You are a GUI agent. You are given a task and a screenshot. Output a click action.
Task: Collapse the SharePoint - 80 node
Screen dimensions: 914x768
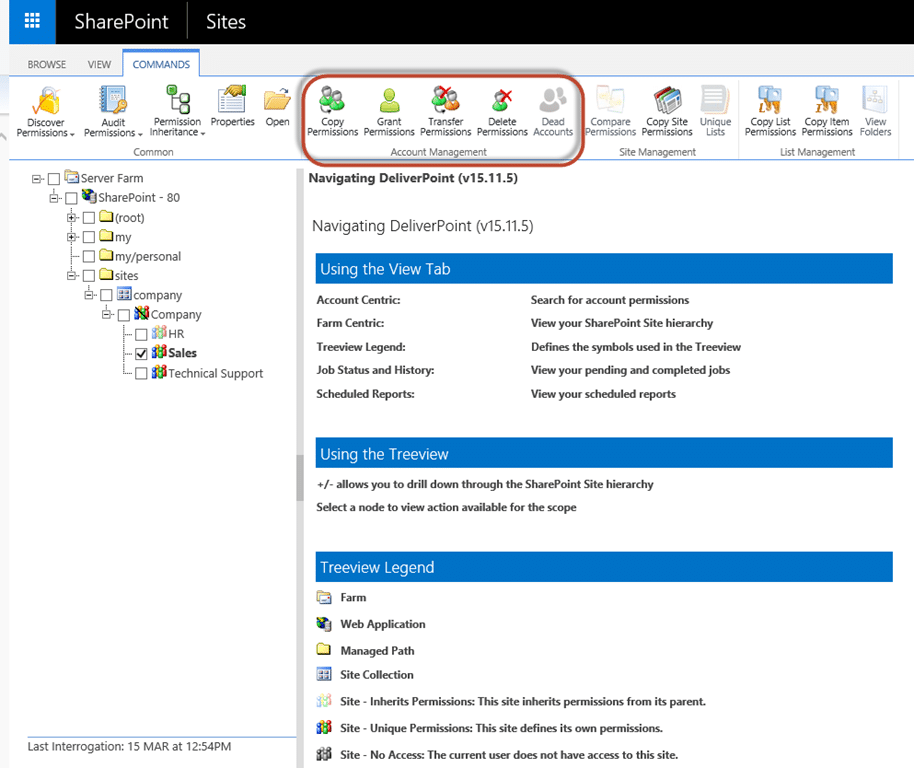coord(54,198)
